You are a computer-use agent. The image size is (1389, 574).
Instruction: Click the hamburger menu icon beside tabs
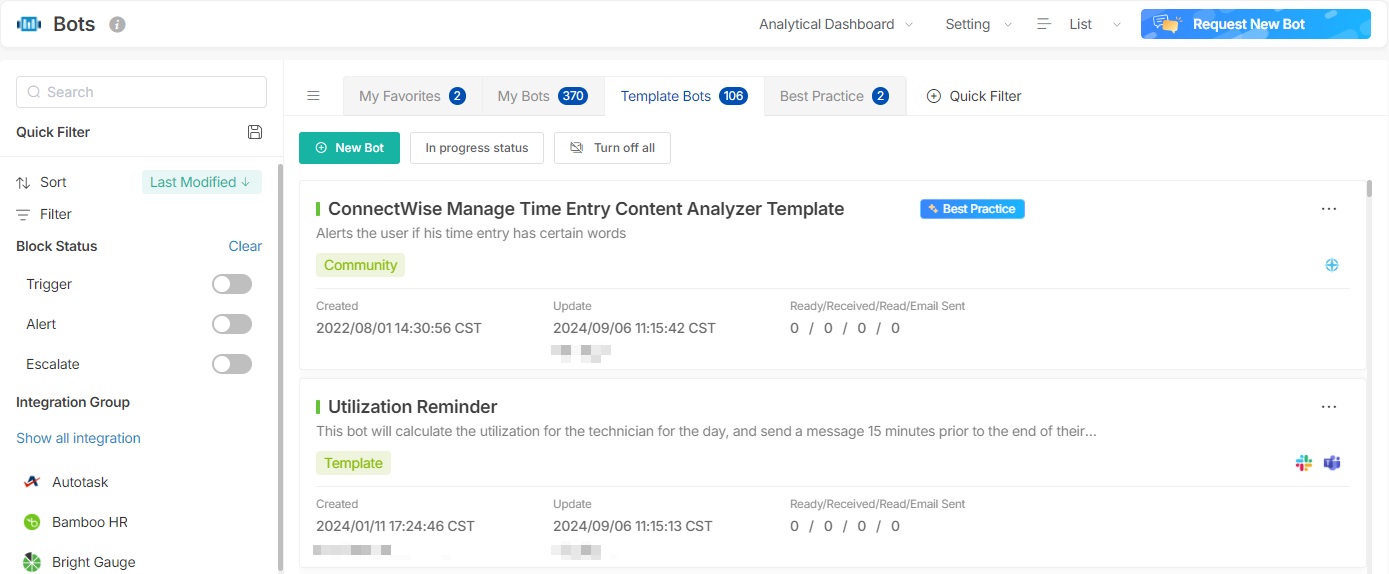click(313, 96)
